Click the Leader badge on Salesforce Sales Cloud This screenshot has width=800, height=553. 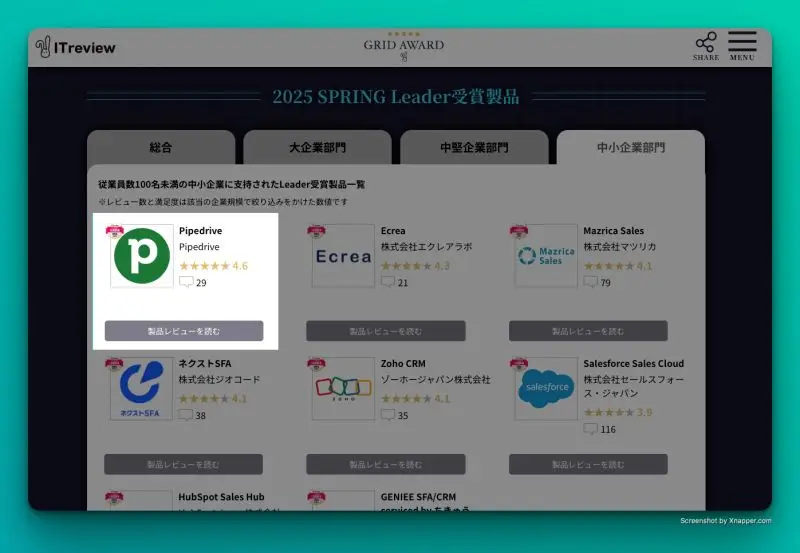(519, 364)
